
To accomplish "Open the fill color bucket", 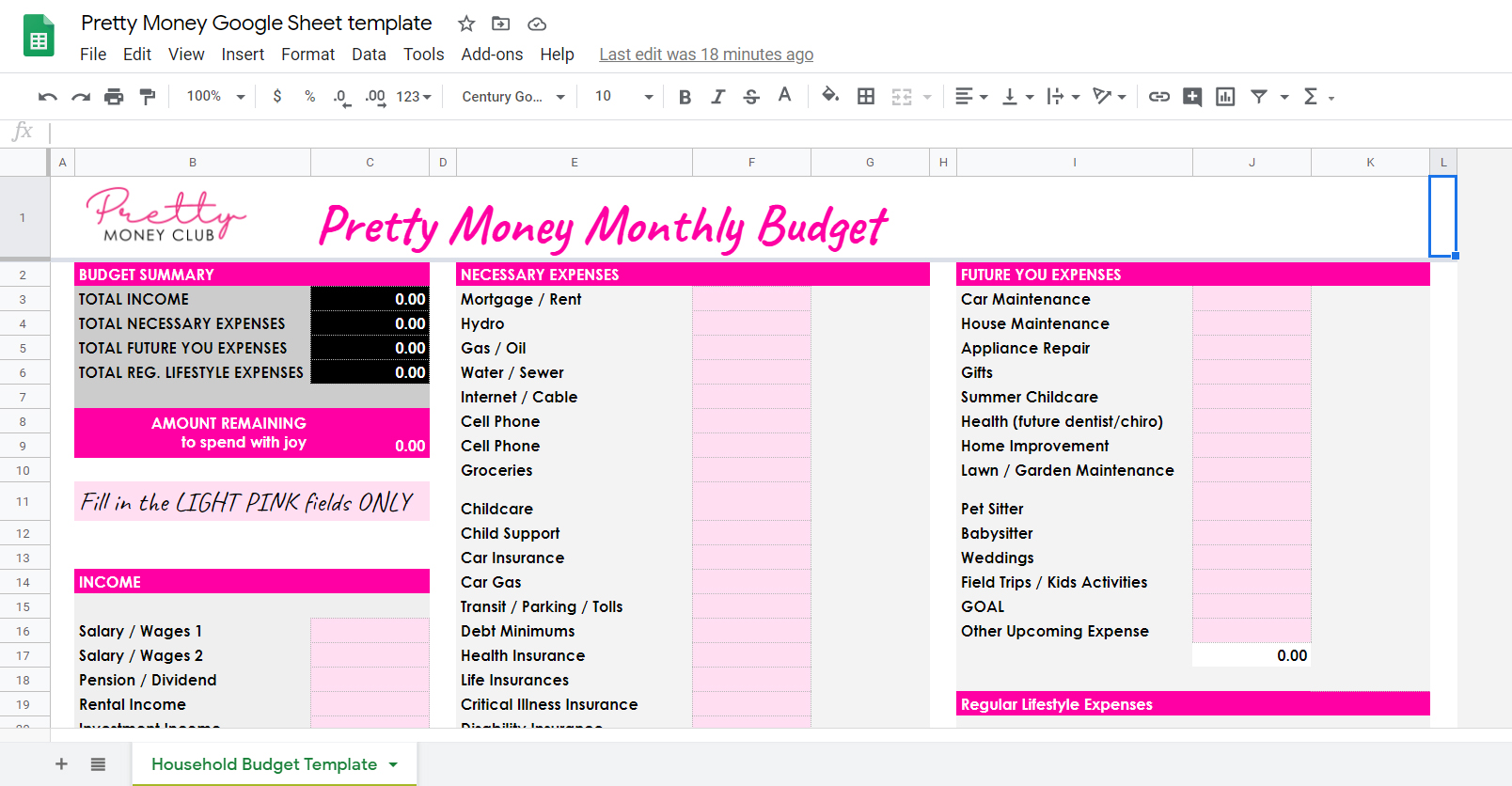I will [x=829, y=96].
